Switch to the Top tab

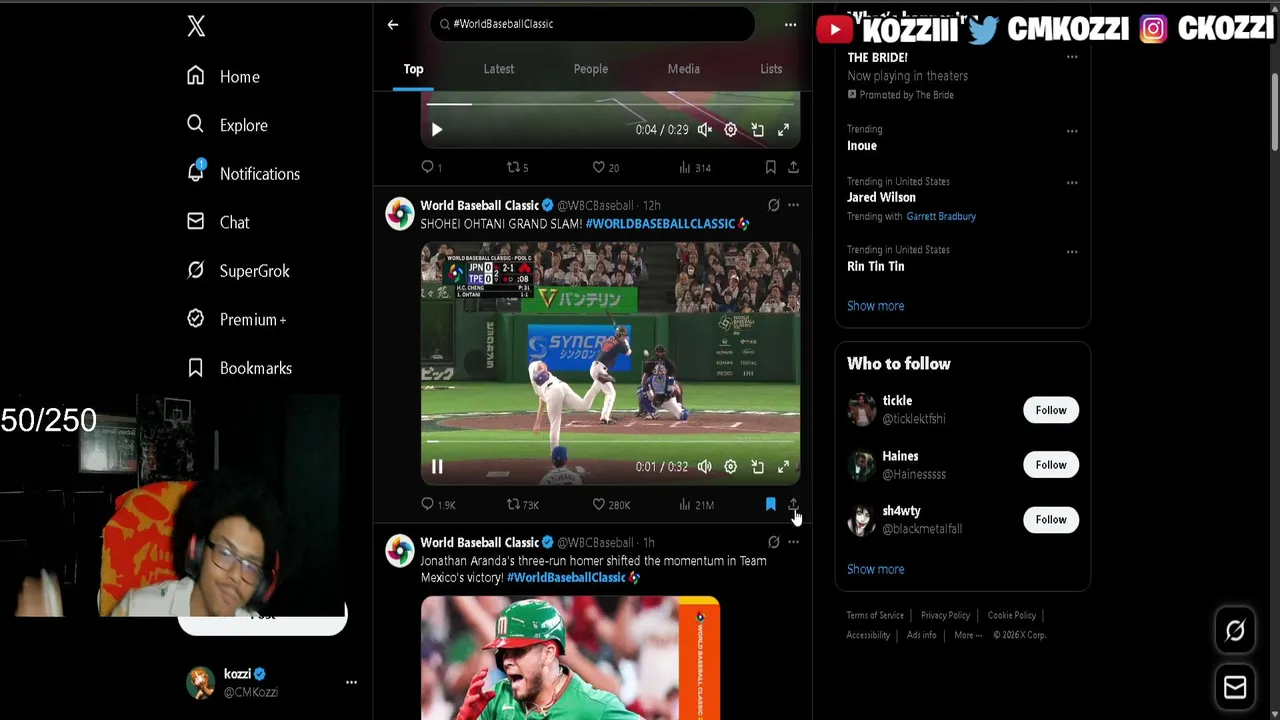click(413, 69)
